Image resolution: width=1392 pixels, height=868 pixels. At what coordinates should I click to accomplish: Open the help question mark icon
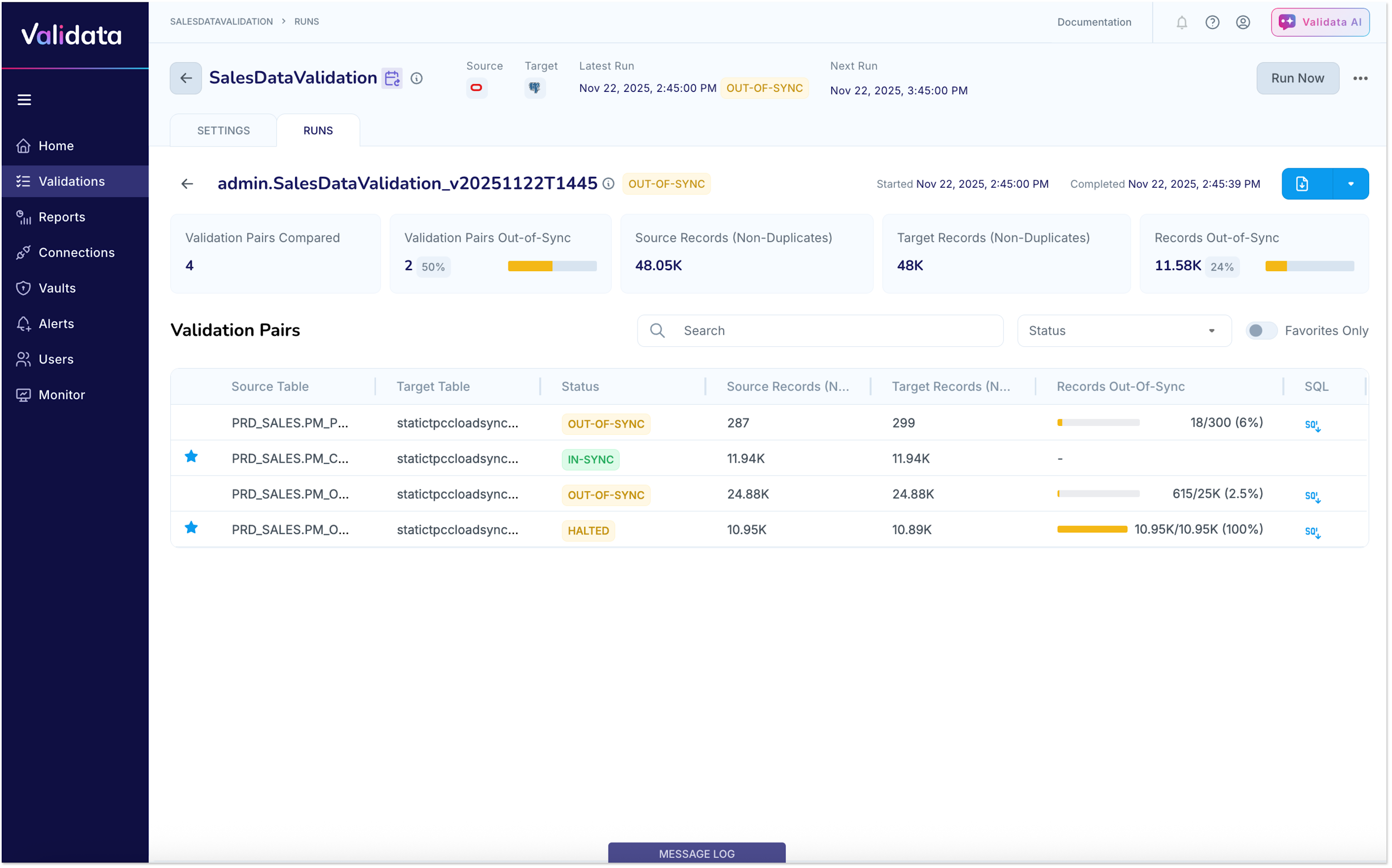coord(1212,22)
